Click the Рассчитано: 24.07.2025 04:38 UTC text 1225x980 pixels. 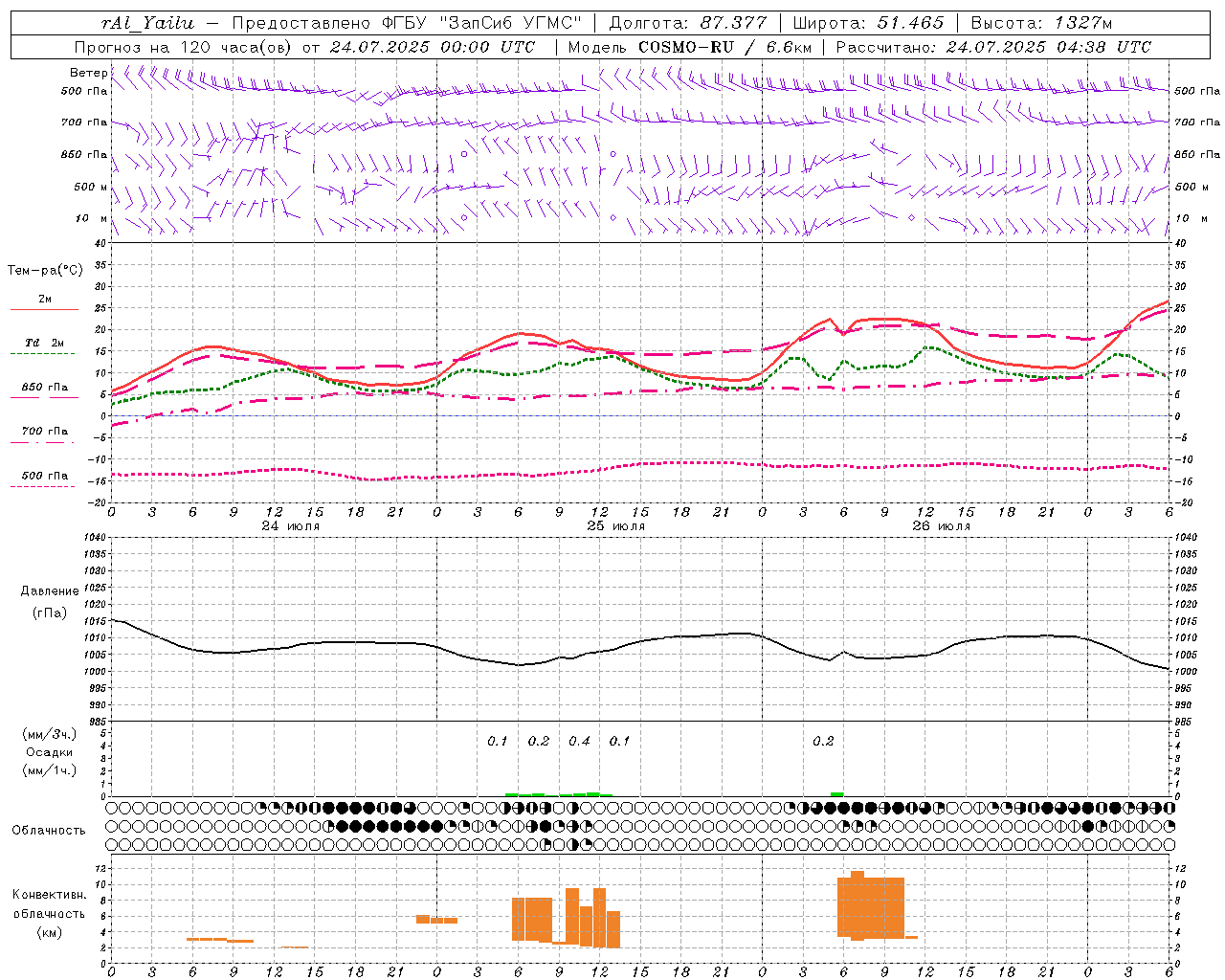[993, 47]
